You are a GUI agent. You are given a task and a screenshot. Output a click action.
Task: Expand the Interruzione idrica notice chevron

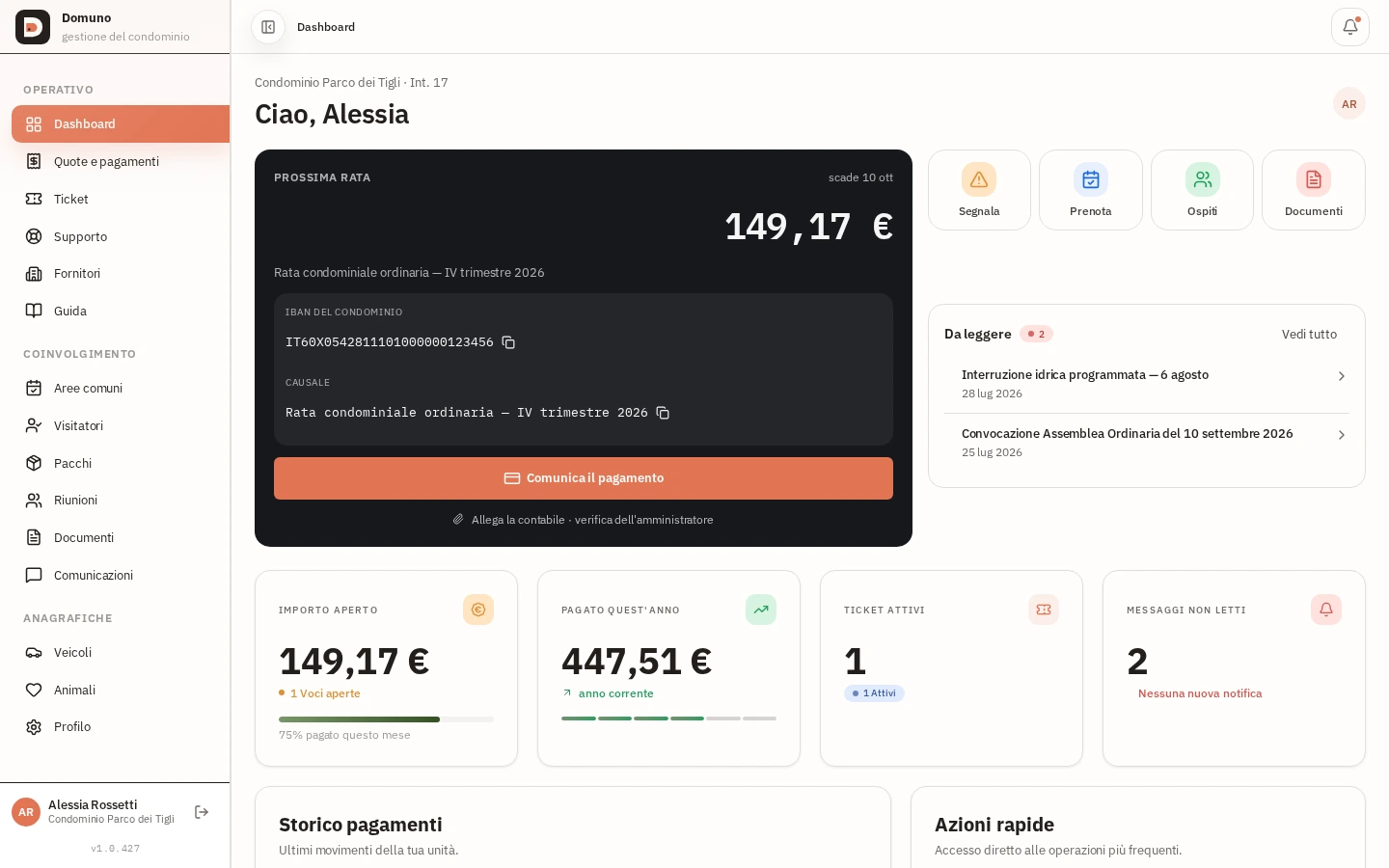pyautogui.click(x=1341, y=376)
